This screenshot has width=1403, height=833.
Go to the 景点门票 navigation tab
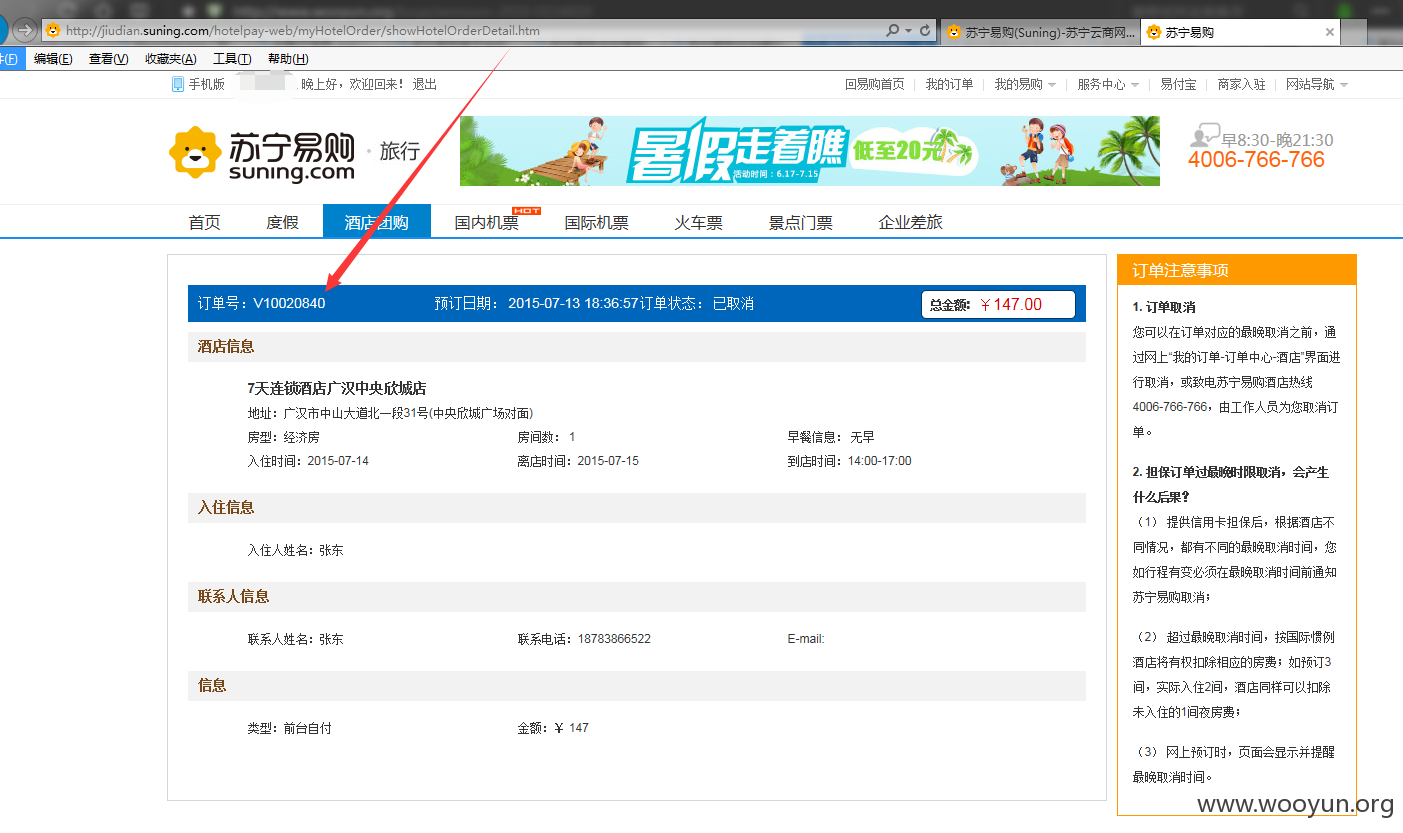800,222
